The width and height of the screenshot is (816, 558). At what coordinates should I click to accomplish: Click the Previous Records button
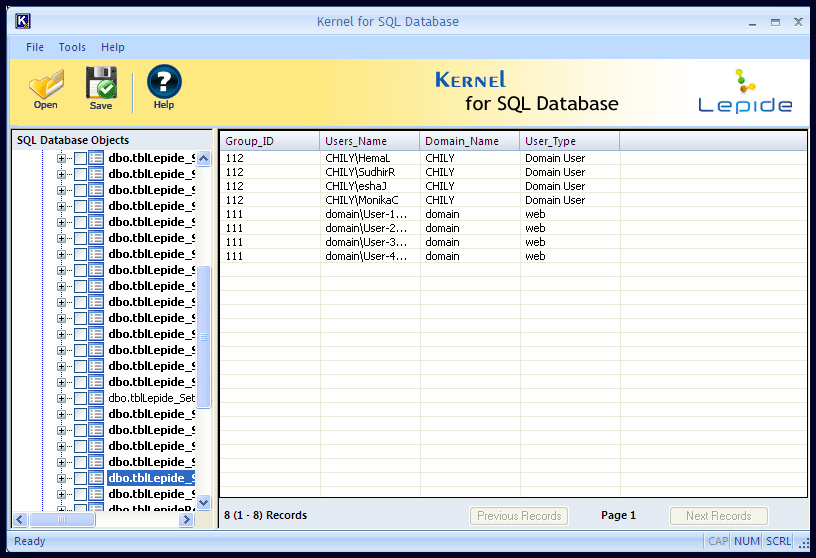point(519,516)
